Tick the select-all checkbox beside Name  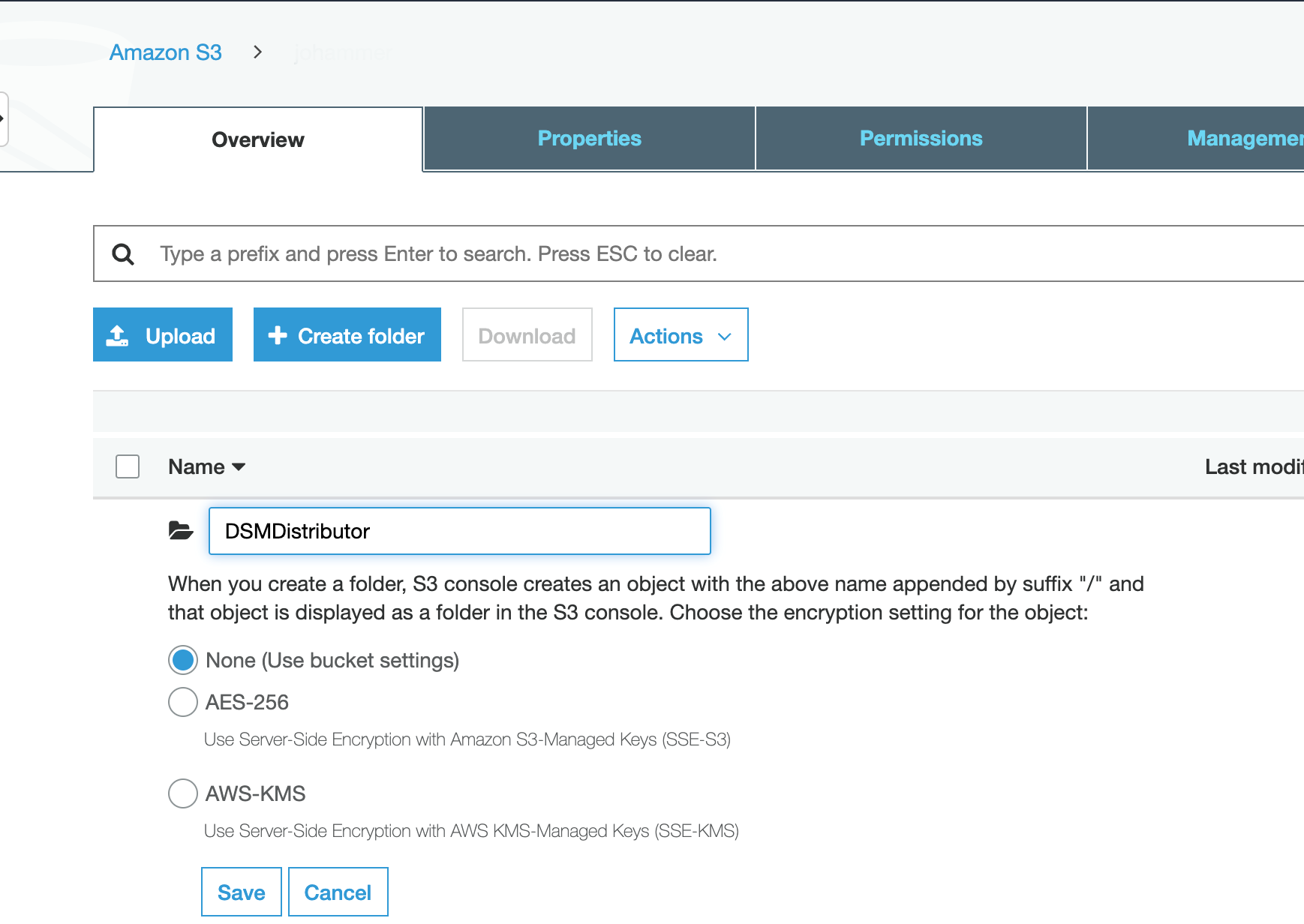tap(128, 466)
